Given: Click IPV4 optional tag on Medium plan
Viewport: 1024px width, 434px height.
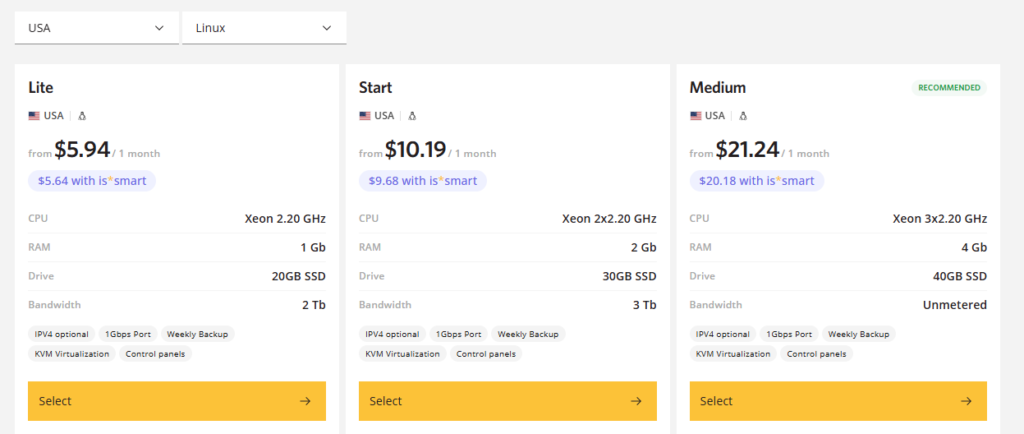Looking at the screenshot, I should coord(723,334).
